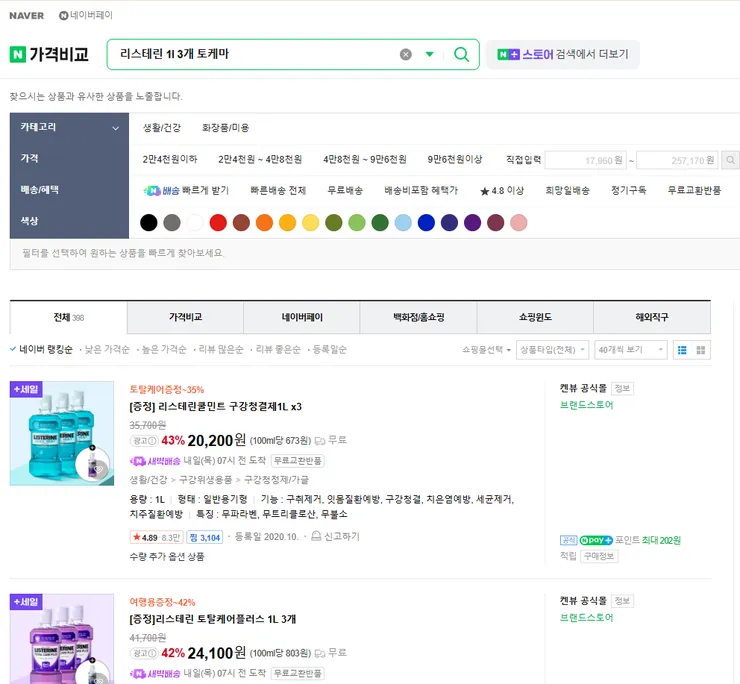Sort by 리뷰 좋은순

coord(278,349)
